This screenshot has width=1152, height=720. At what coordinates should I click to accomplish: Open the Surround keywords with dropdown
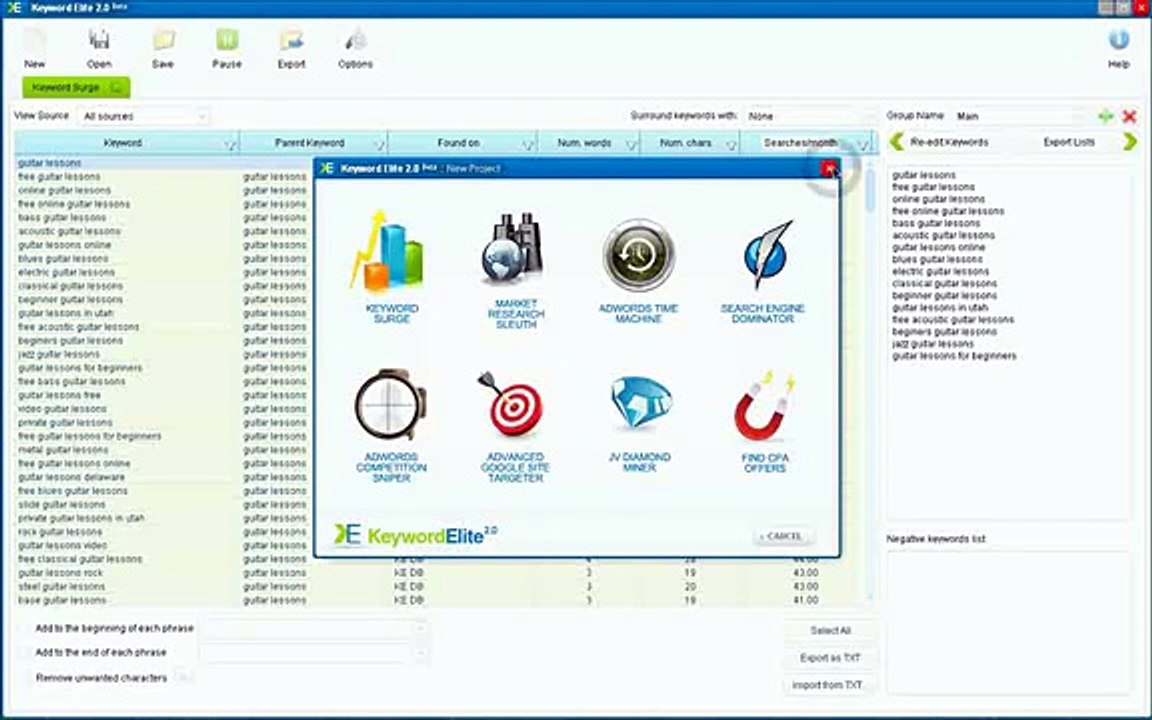[x=810, y=116]
